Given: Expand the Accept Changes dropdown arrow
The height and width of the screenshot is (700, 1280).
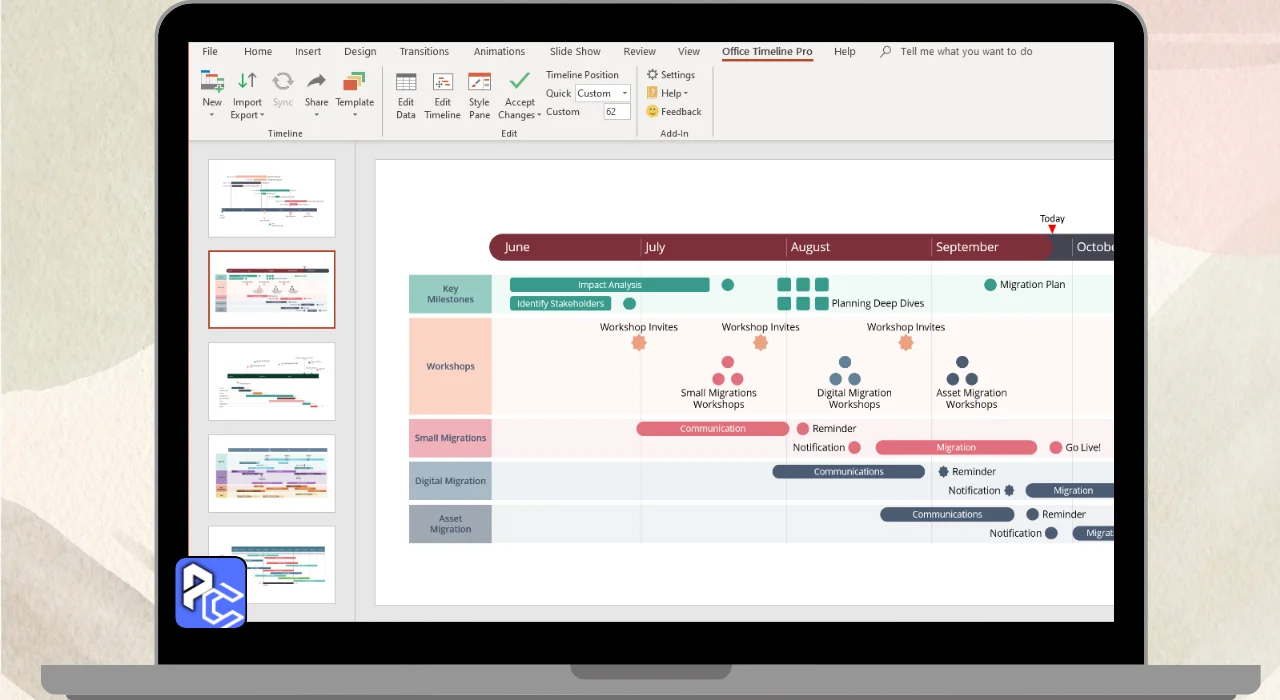Looking at the screenshot, I should tap(539, 116).
